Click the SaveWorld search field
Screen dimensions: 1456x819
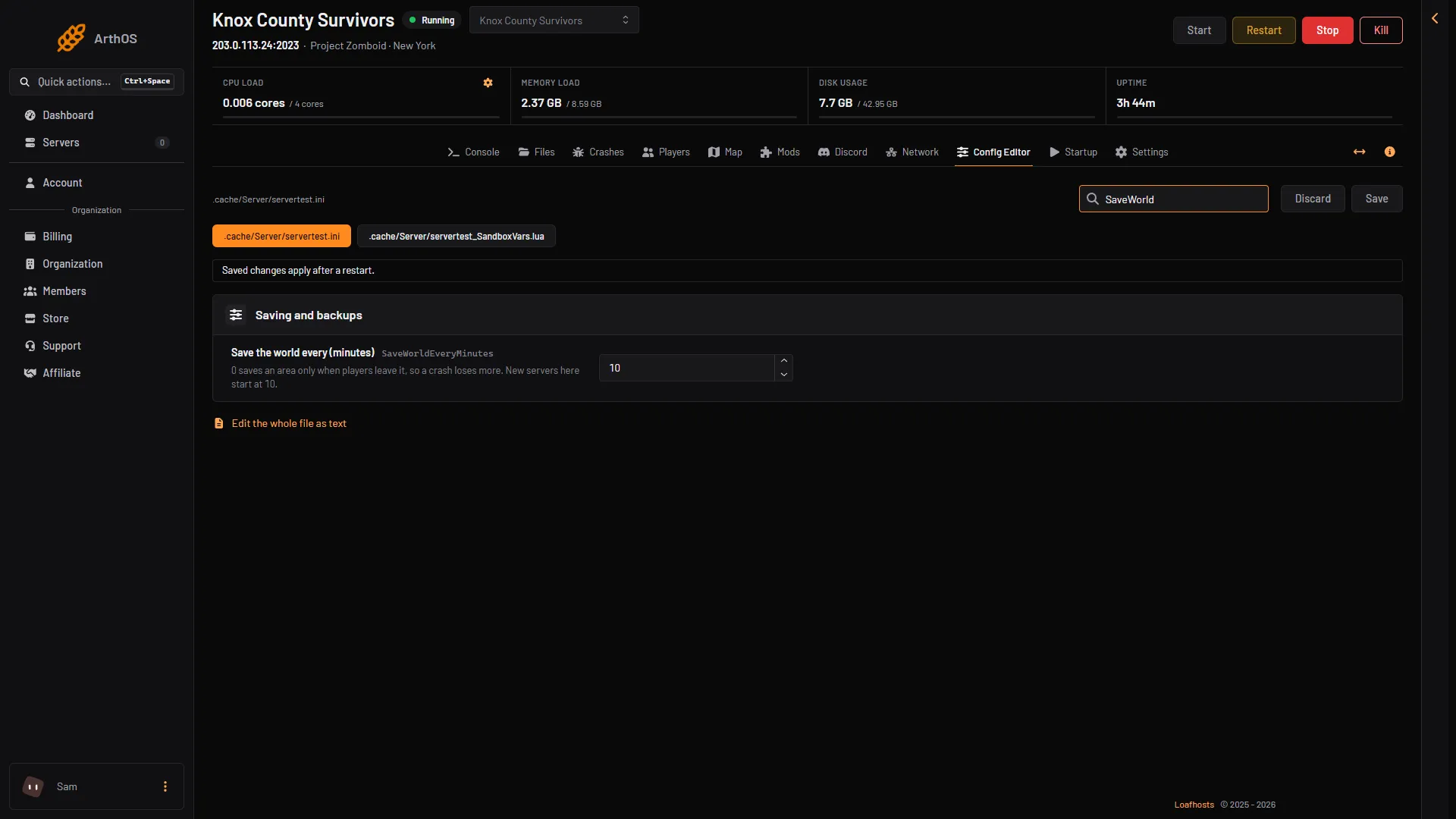coord(1173,199)
